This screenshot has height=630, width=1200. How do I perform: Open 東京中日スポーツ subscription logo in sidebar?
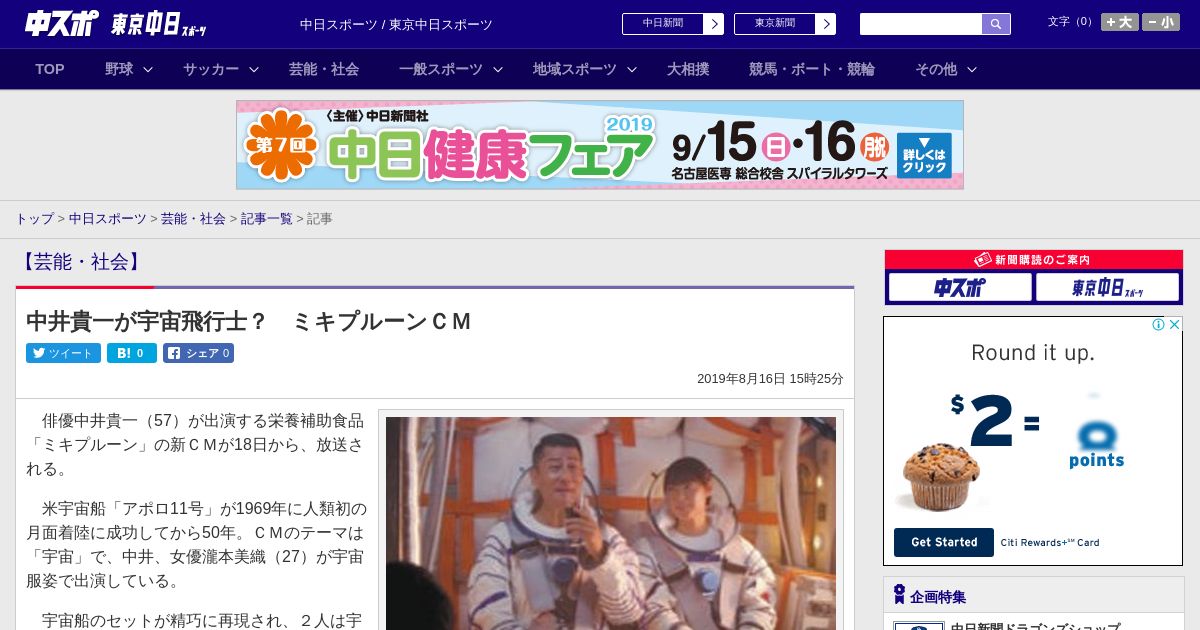click(1107, 288)
